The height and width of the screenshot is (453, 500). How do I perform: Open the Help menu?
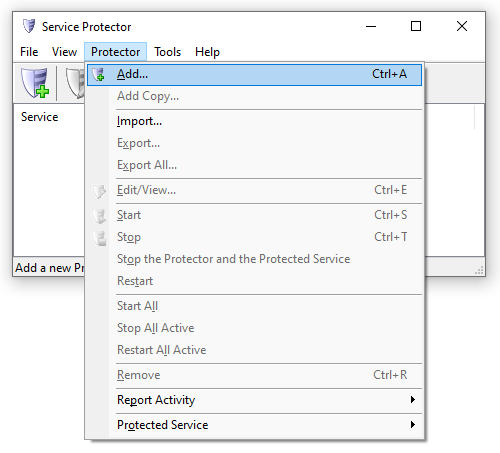coord(207,52)
